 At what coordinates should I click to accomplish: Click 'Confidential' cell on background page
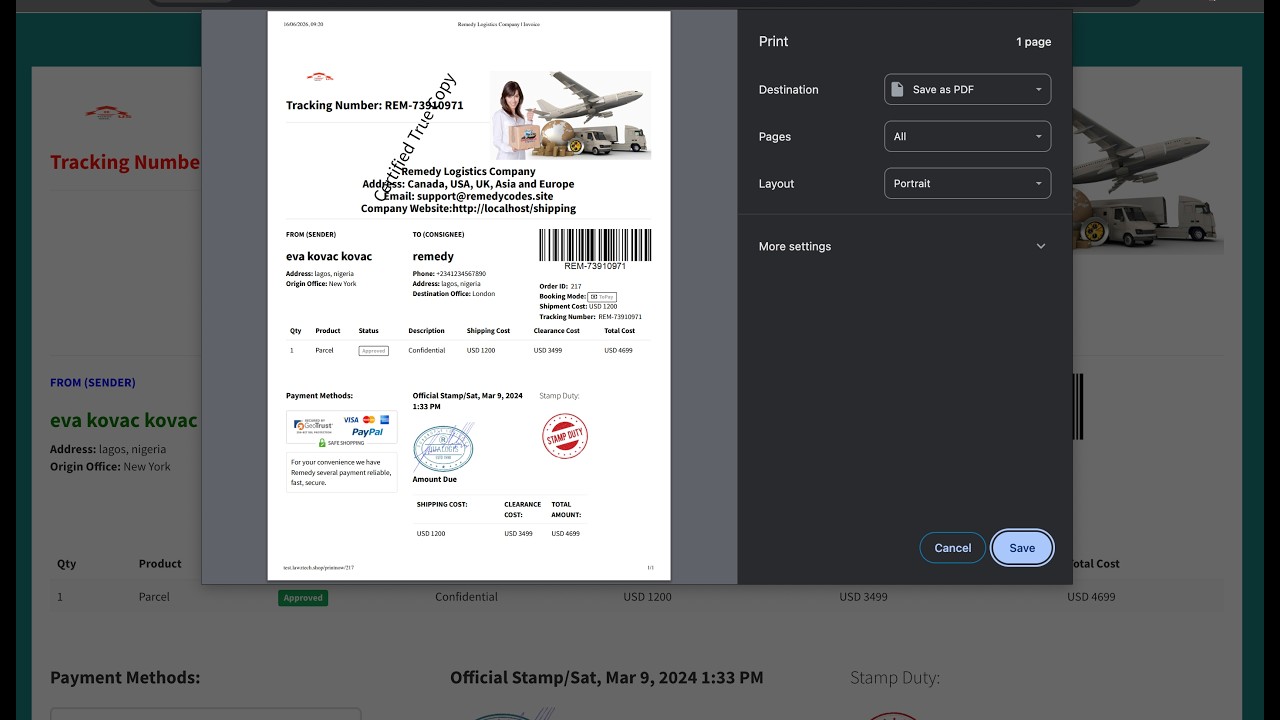coord(466,597)
